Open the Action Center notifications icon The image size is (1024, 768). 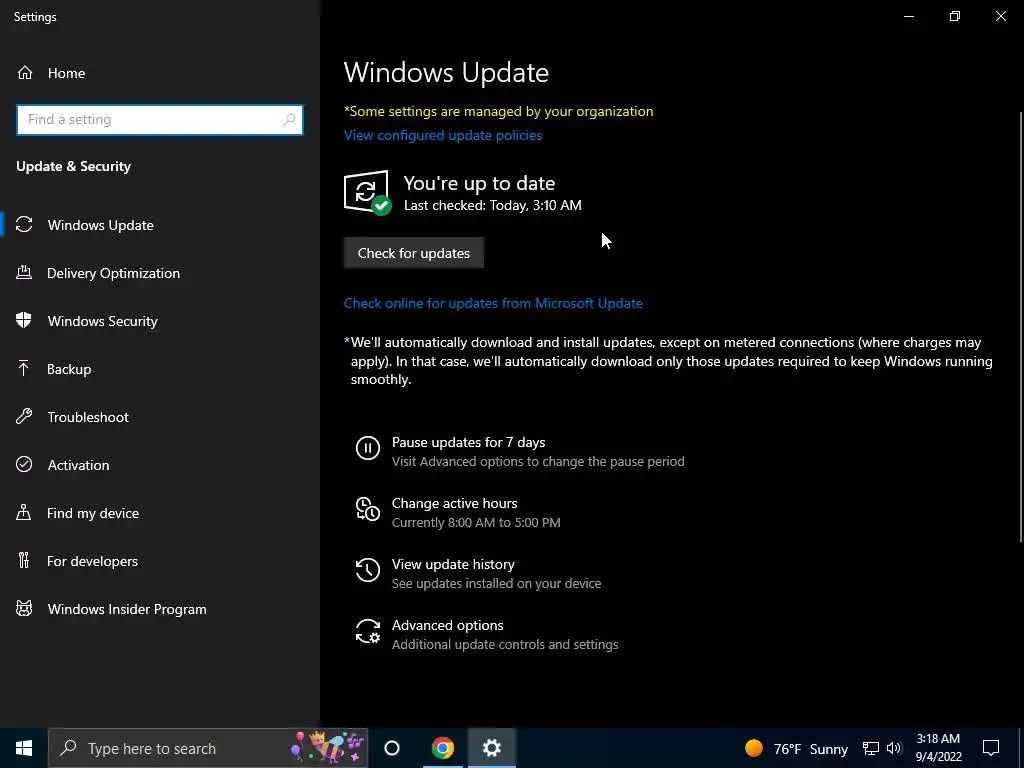pos(991,748)
